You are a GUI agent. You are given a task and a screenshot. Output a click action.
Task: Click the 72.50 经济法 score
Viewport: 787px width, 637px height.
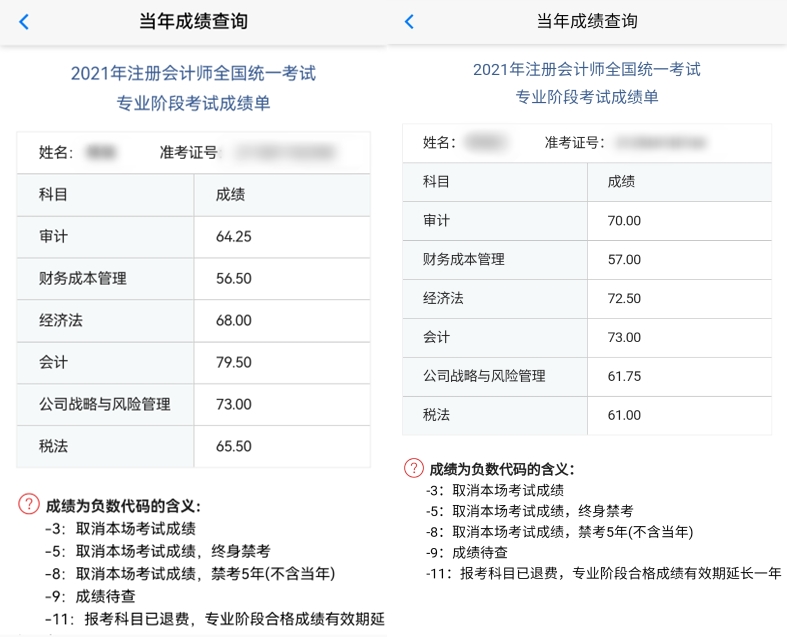point(624,298)
